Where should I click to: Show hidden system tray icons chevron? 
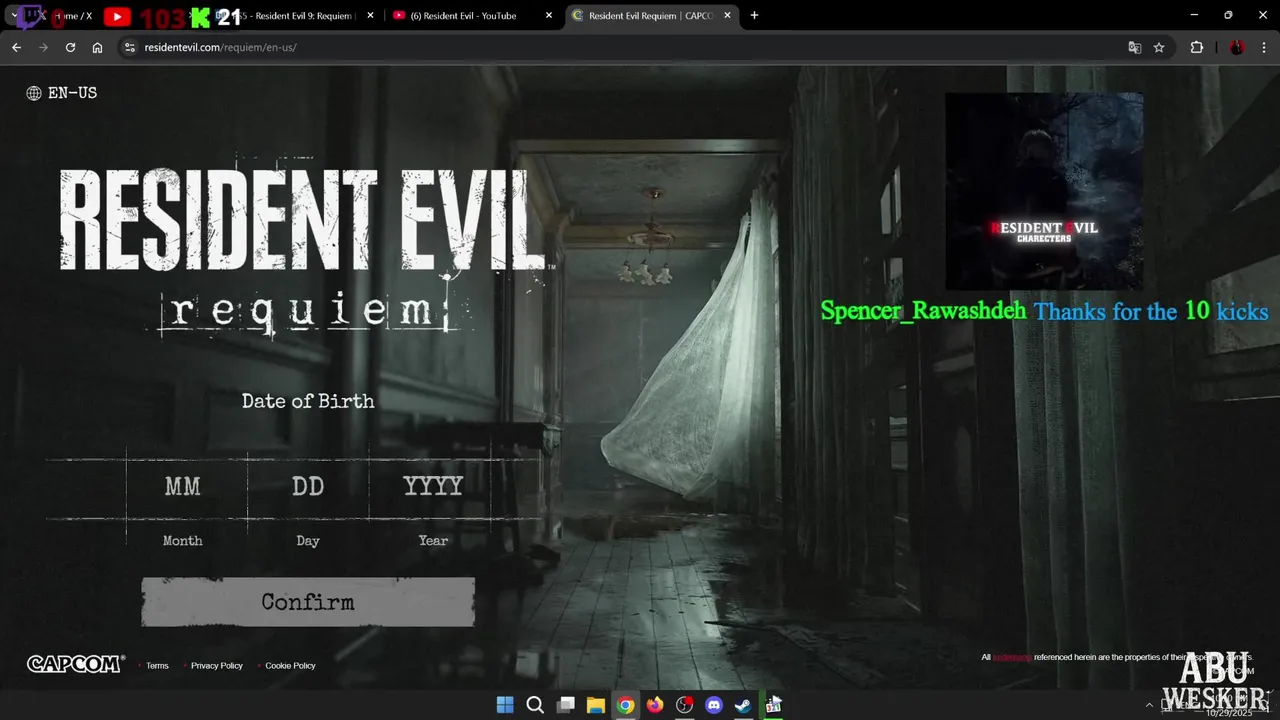click(x=1149, y=705)
